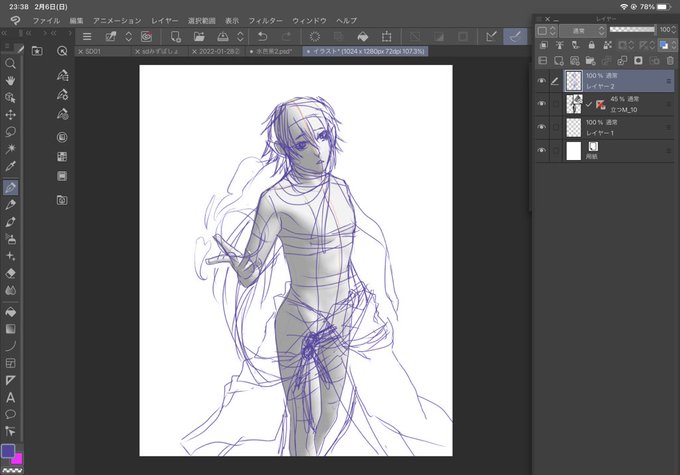
Task: Click the Open file folder icon
Action: tap(199, 36)
